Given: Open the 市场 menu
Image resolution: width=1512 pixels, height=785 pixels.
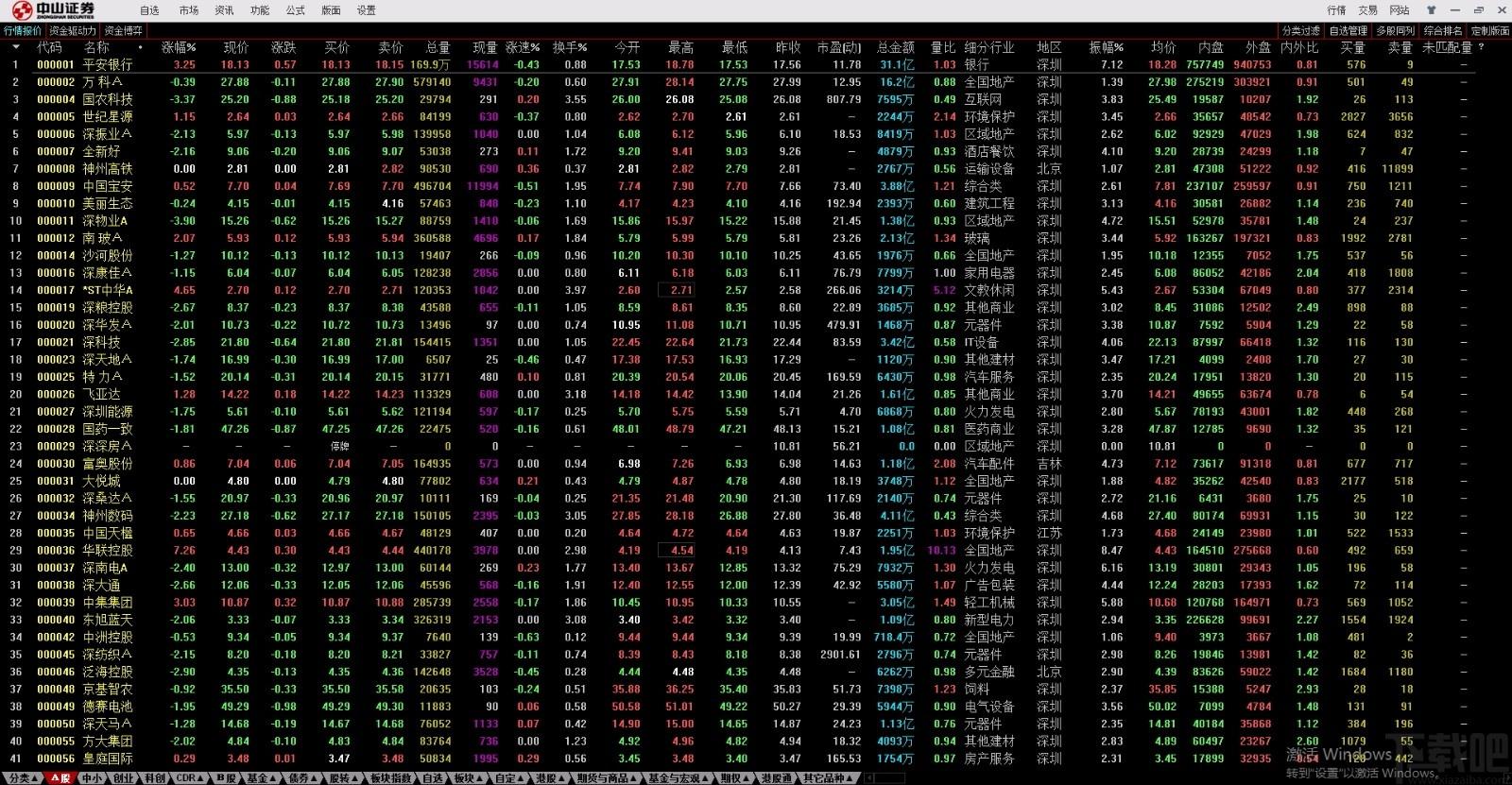Looking at the screenshot, I should 189,10.
